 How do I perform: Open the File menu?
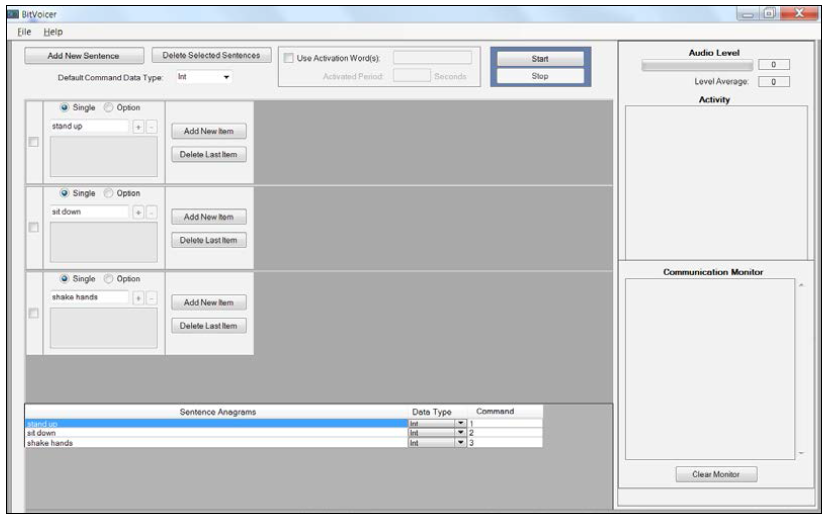coord(24,32)
